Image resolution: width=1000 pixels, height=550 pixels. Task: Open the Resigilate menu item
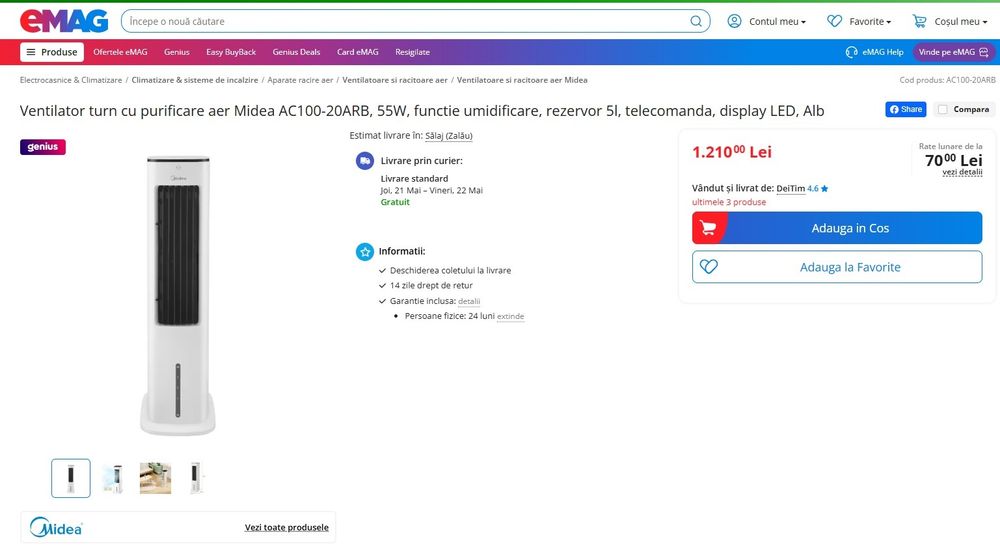coord(412,52)
